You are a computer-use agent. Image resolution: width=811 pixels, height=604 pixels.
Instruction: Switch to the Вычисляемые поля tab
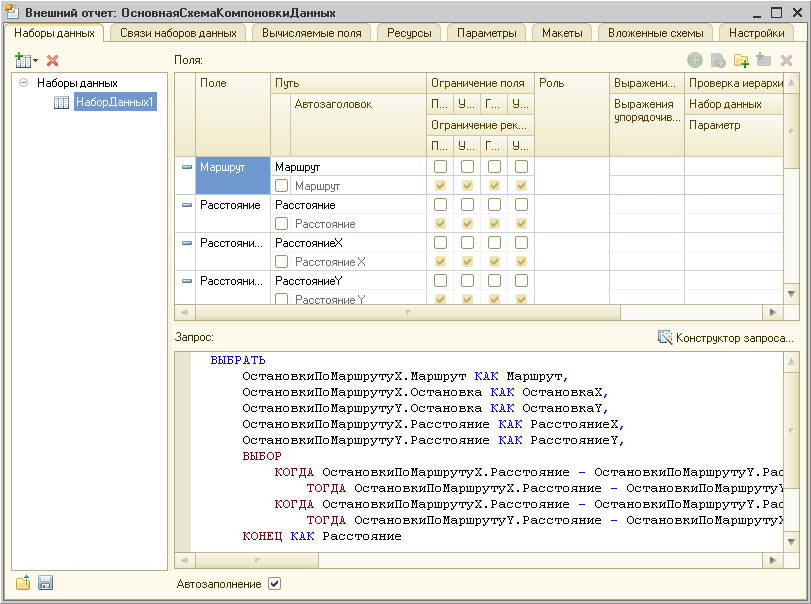311,33
